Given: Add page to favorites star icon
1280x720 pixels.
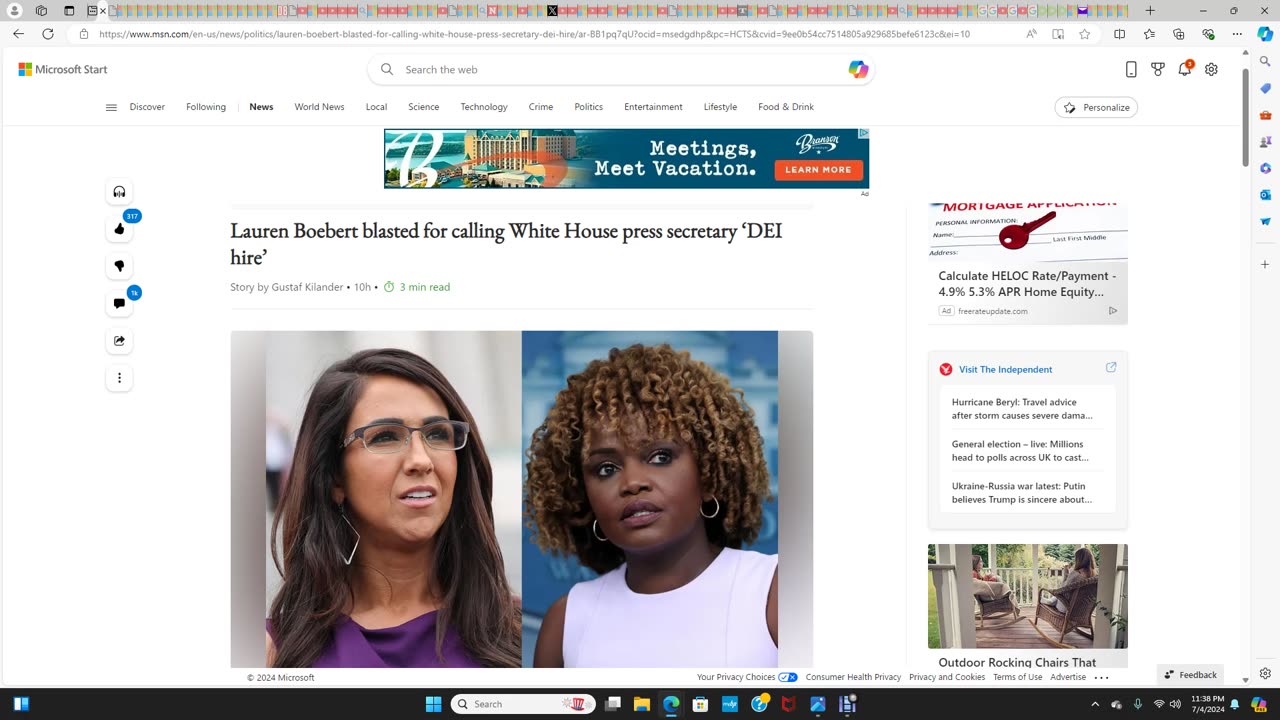Looking at the screenshot, I should [x=1085, y=34].
